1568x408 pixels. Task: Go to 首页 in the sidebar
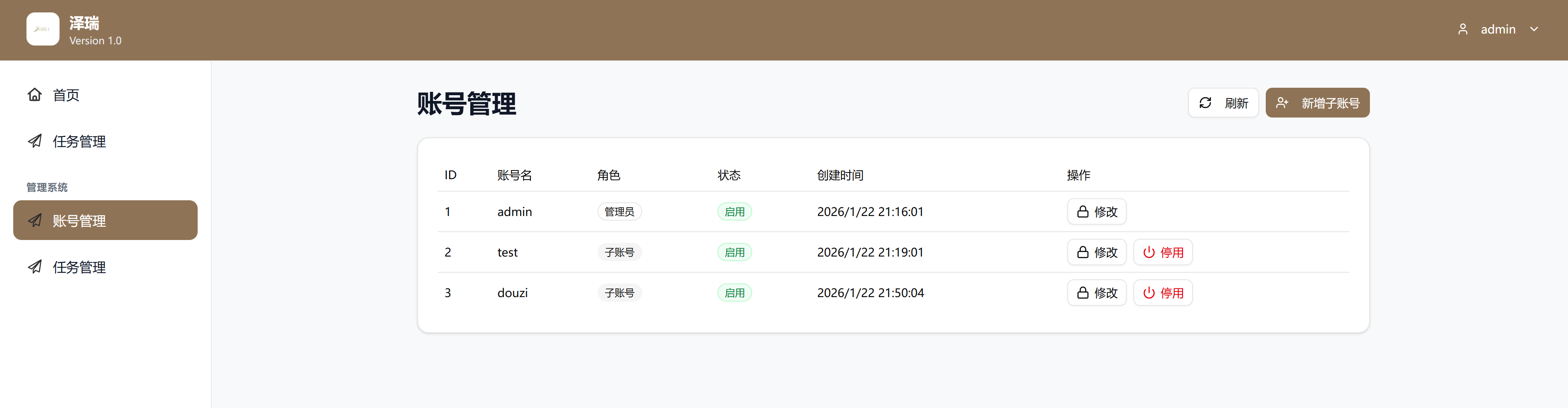[66, 95]
